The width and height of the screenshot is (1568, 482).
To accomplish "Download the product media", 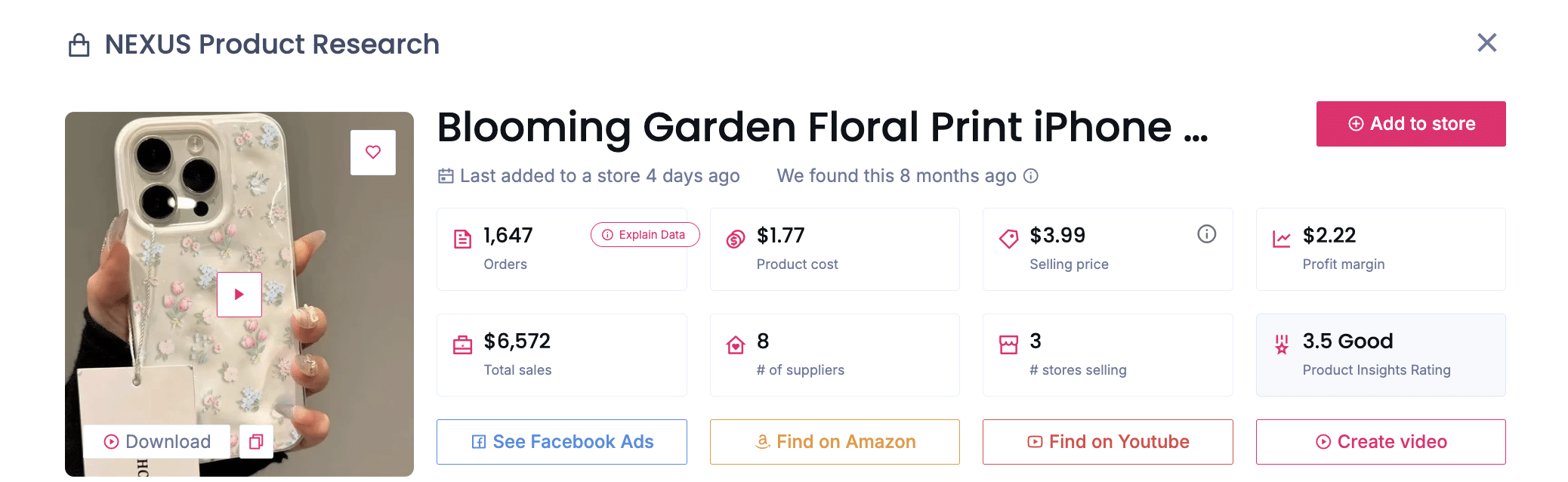I will pos(157,442).
